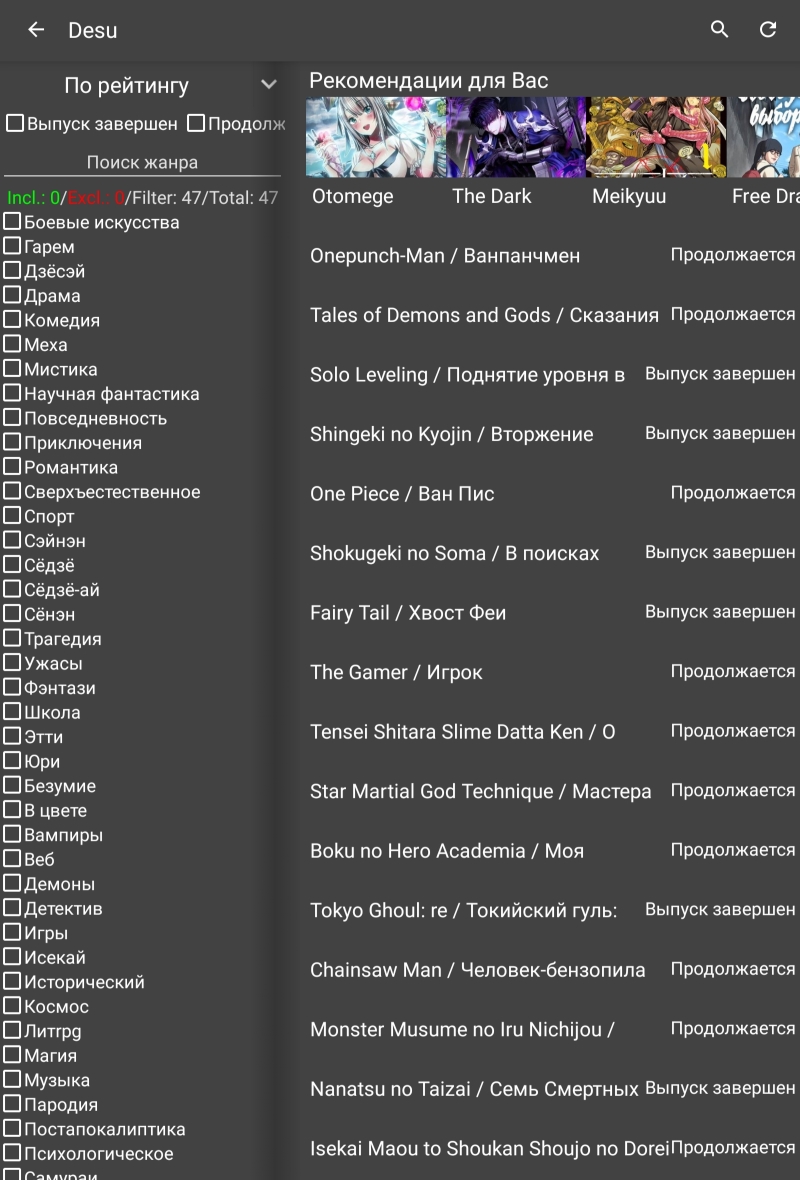
Task: Check the 'Приключения' genre box
Action: [12, 442]
